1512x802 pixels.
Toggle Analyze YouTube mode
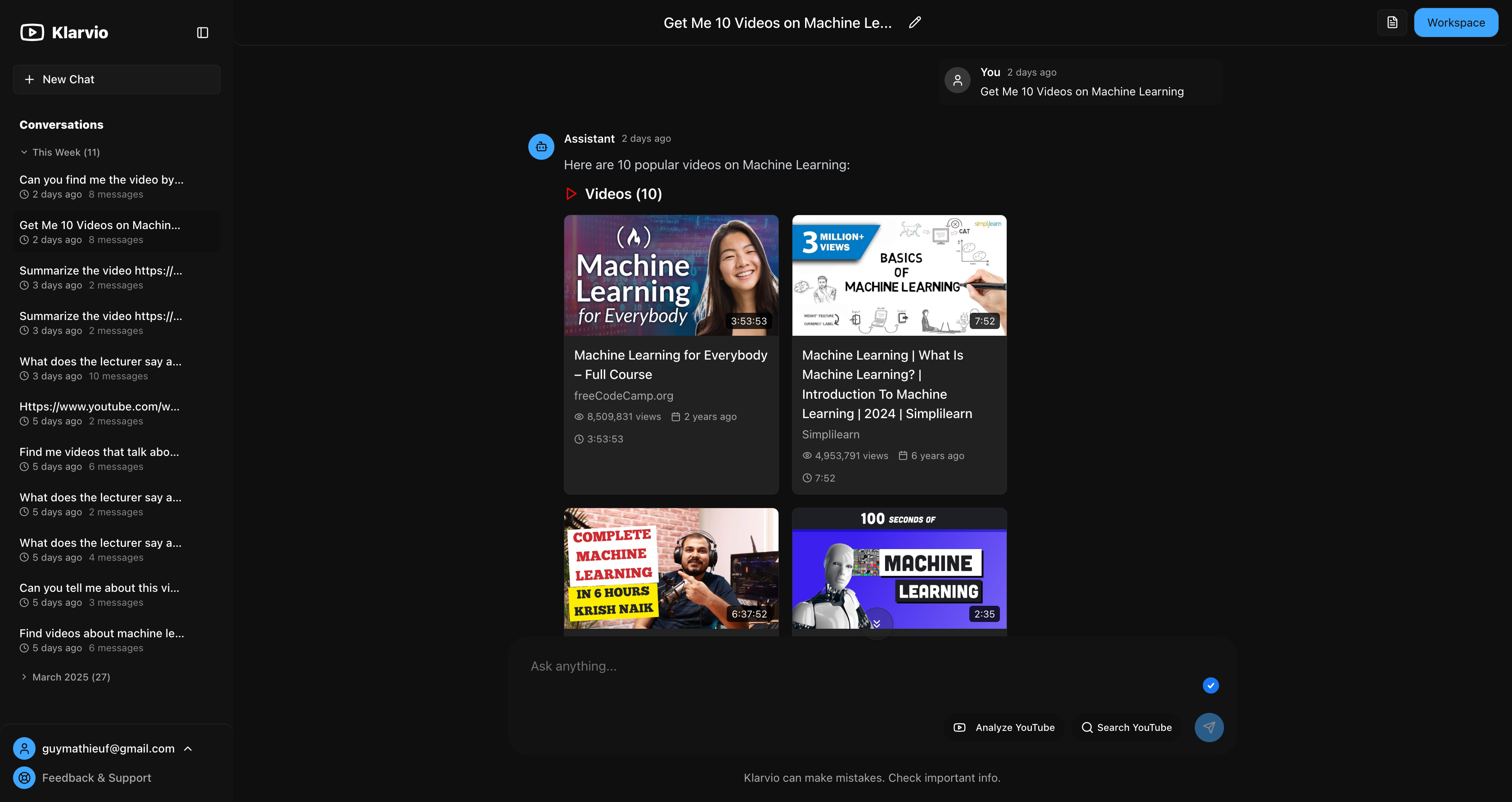pos(1004,727)
